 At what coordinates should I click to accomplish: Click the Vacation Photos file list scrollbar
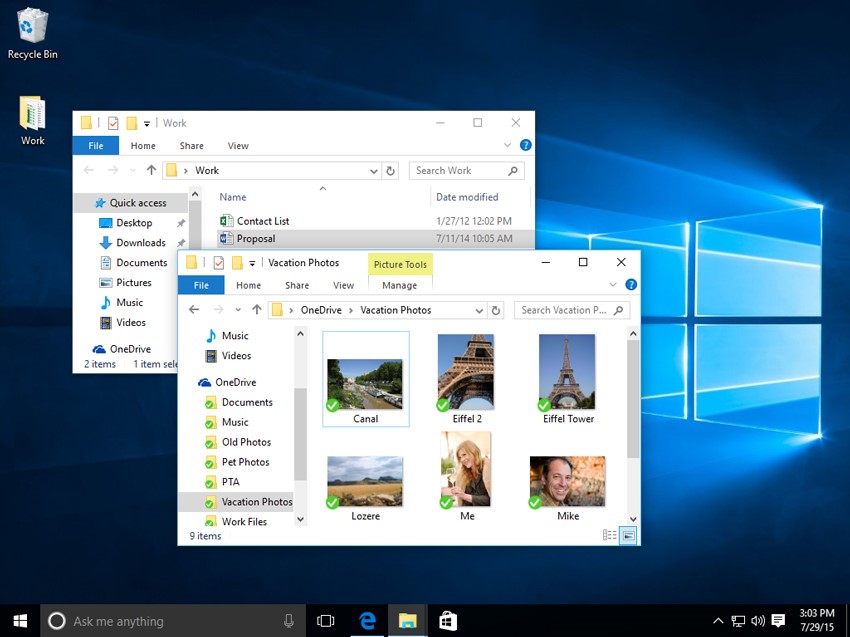633,426
